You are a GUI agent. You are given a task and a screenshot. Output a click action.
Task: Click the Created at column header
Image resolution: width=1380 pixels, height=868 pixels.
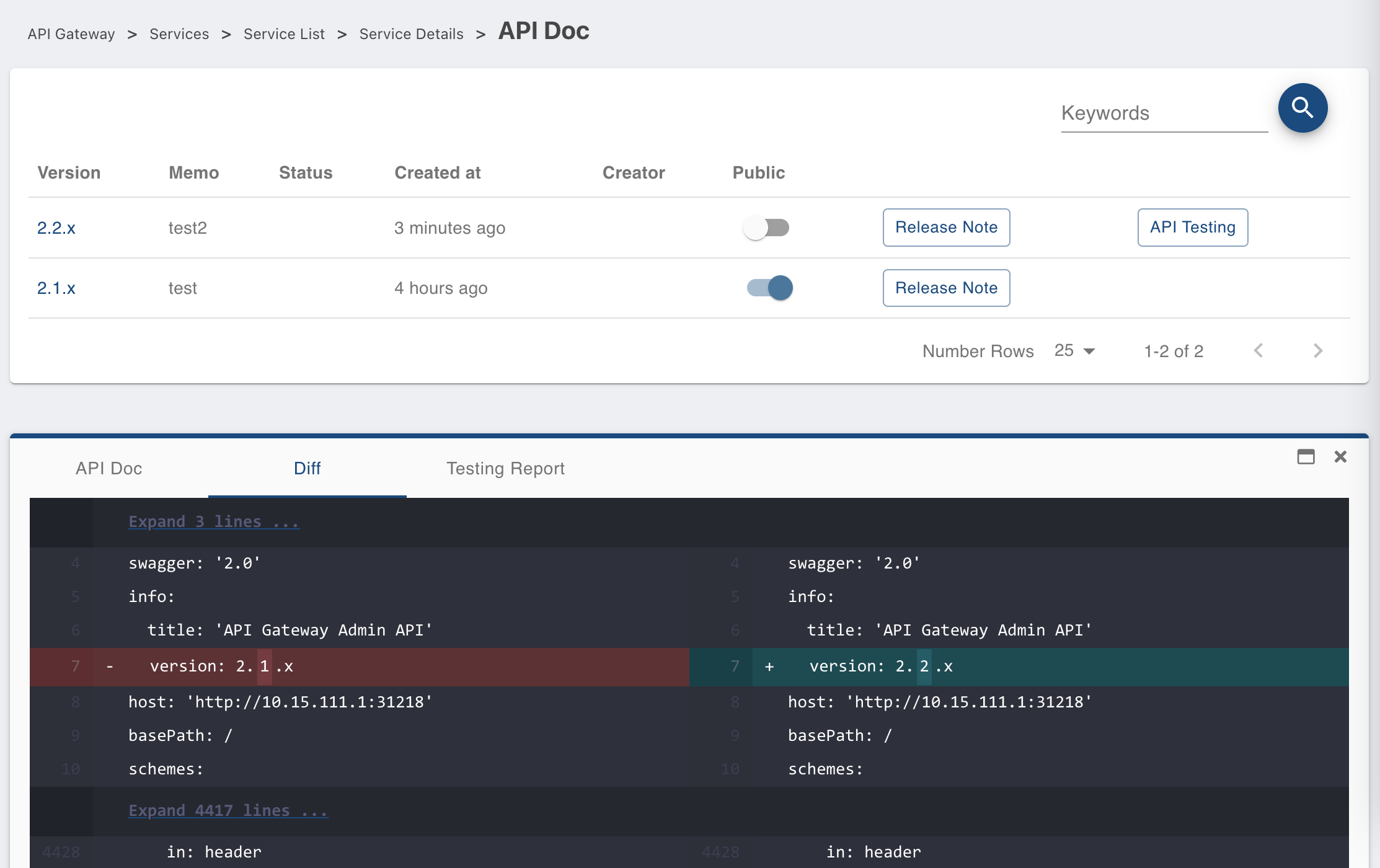(438, 172)
